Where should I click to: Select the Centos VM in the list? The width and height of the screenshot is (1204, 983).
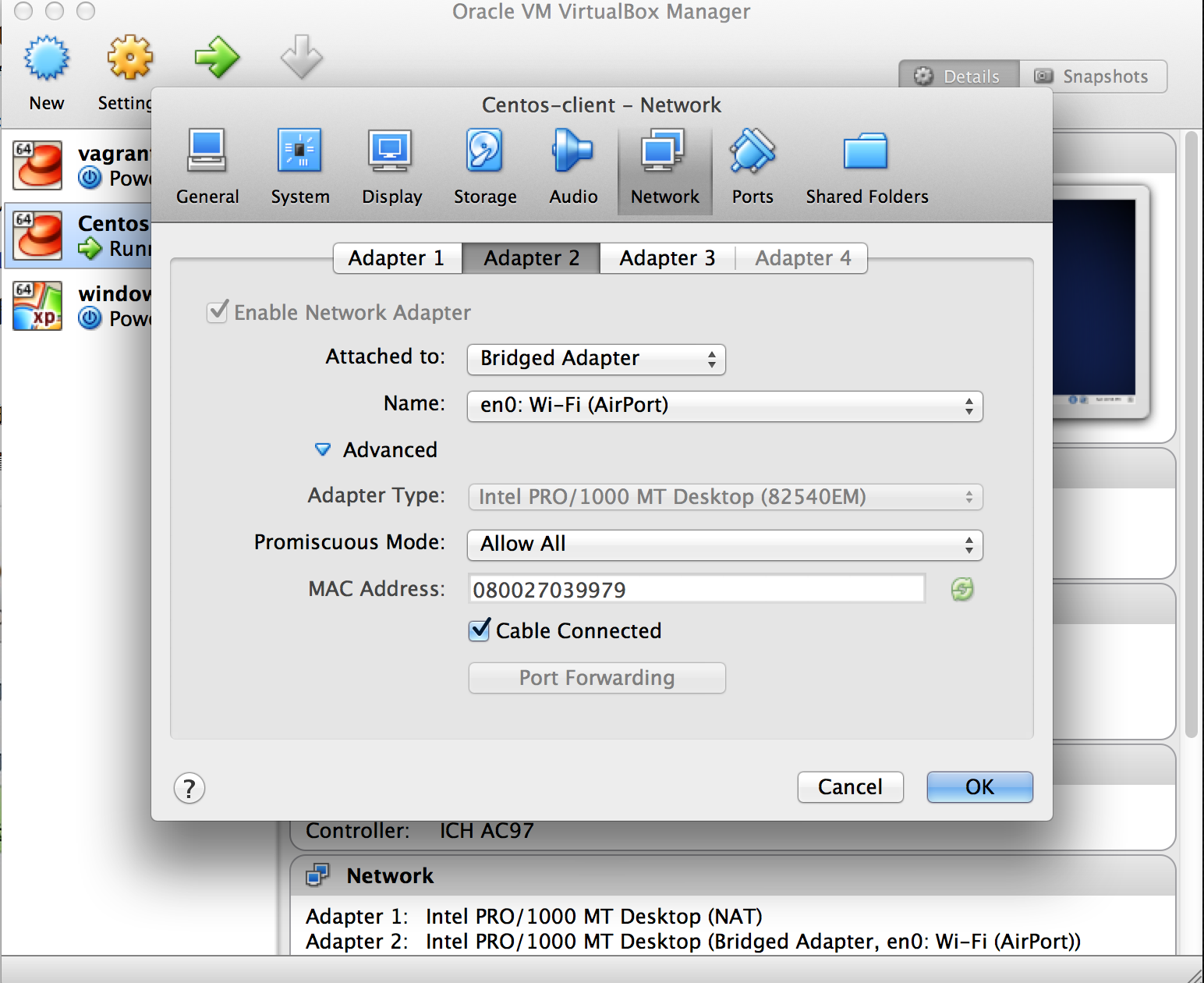click(78, 236)
